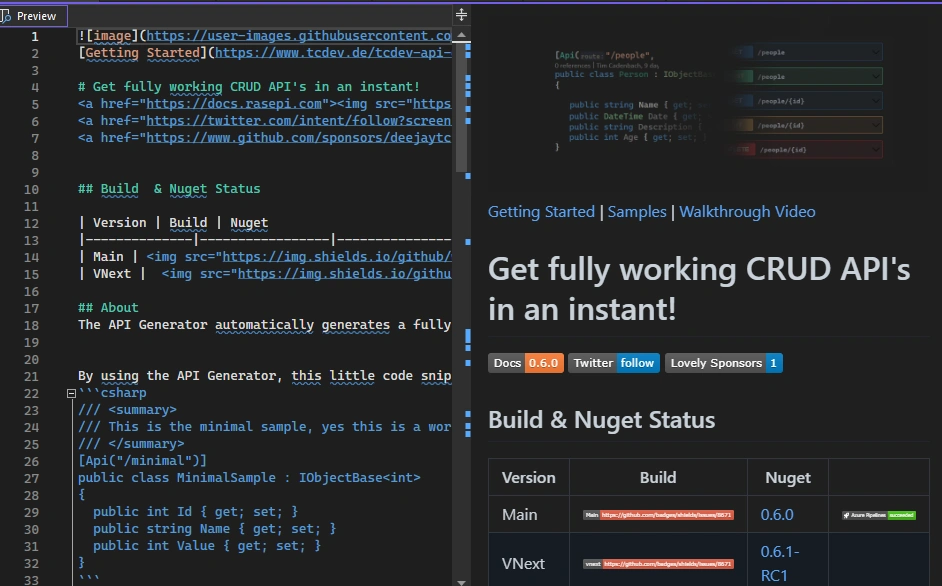Click the Main build status badge
Image resolution: width=942 pixels, height=586 pixels.
coord(658,515)
